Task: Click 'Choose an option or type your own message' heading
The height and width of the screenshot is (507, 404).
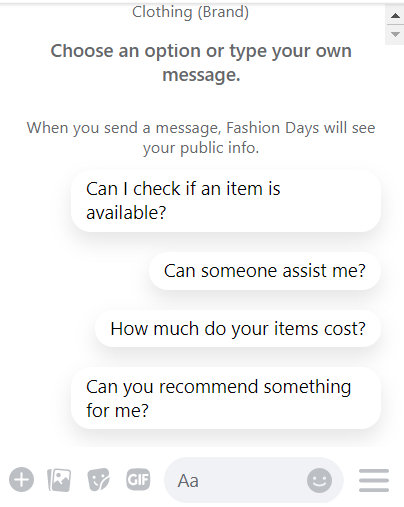Action: (201, 63)
